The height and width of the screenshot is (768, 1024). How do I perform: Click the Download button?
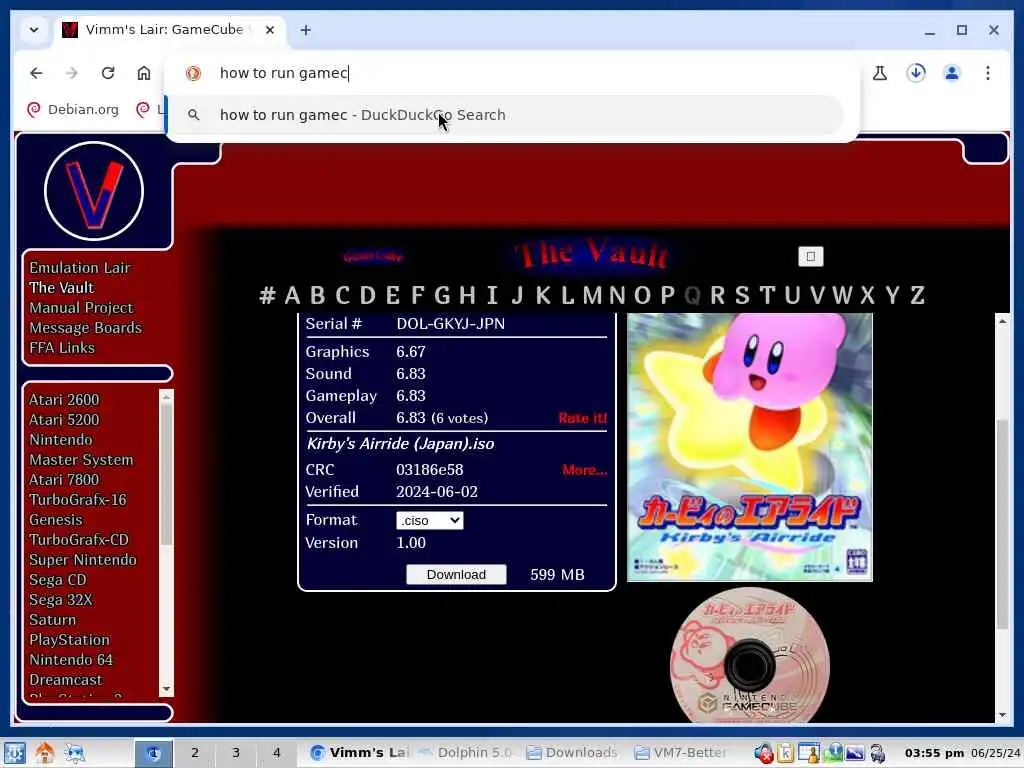point(456,575)
